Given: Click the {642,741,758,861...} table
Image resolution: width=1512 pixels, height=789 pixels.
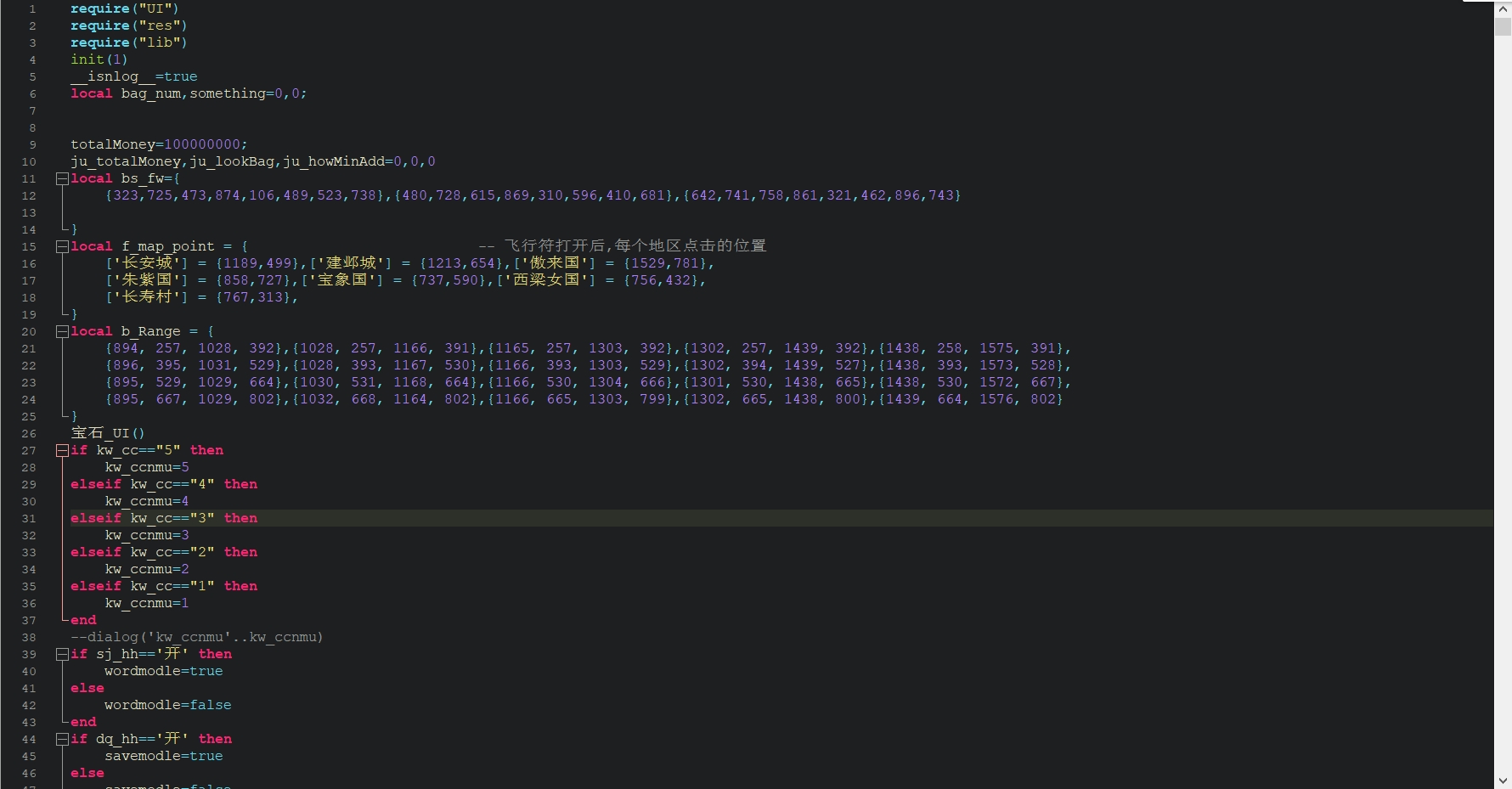Looking at the screenshot, I should click(x=822, y=195).
